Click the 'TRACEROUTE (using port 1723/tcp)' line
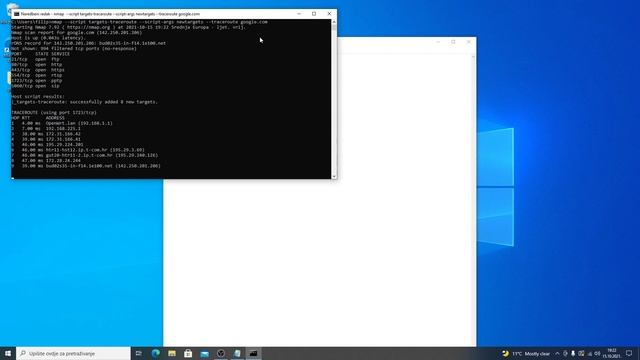 [x=54, y=112]
